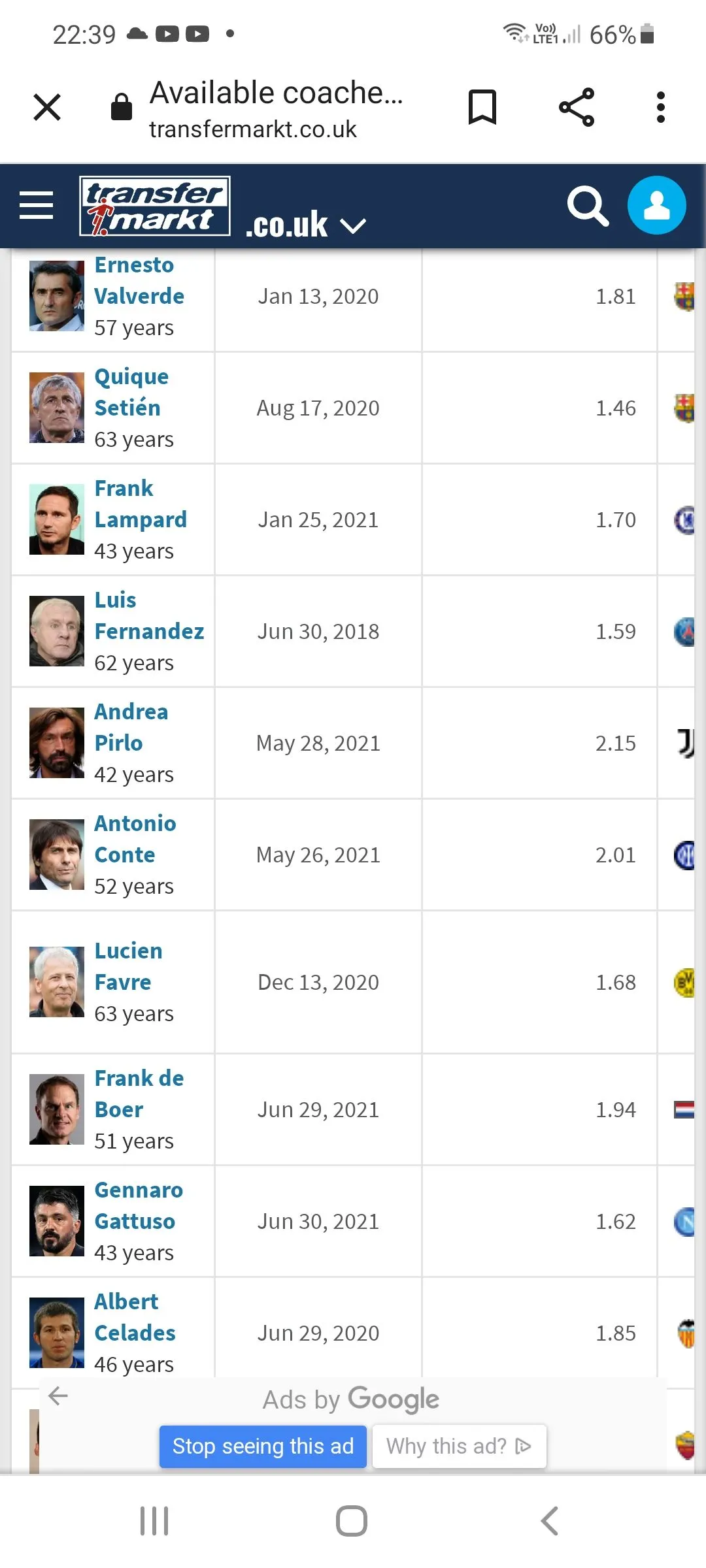Click Why this ad? button
Screen dimensions: 706x1568
[459, 1446]
